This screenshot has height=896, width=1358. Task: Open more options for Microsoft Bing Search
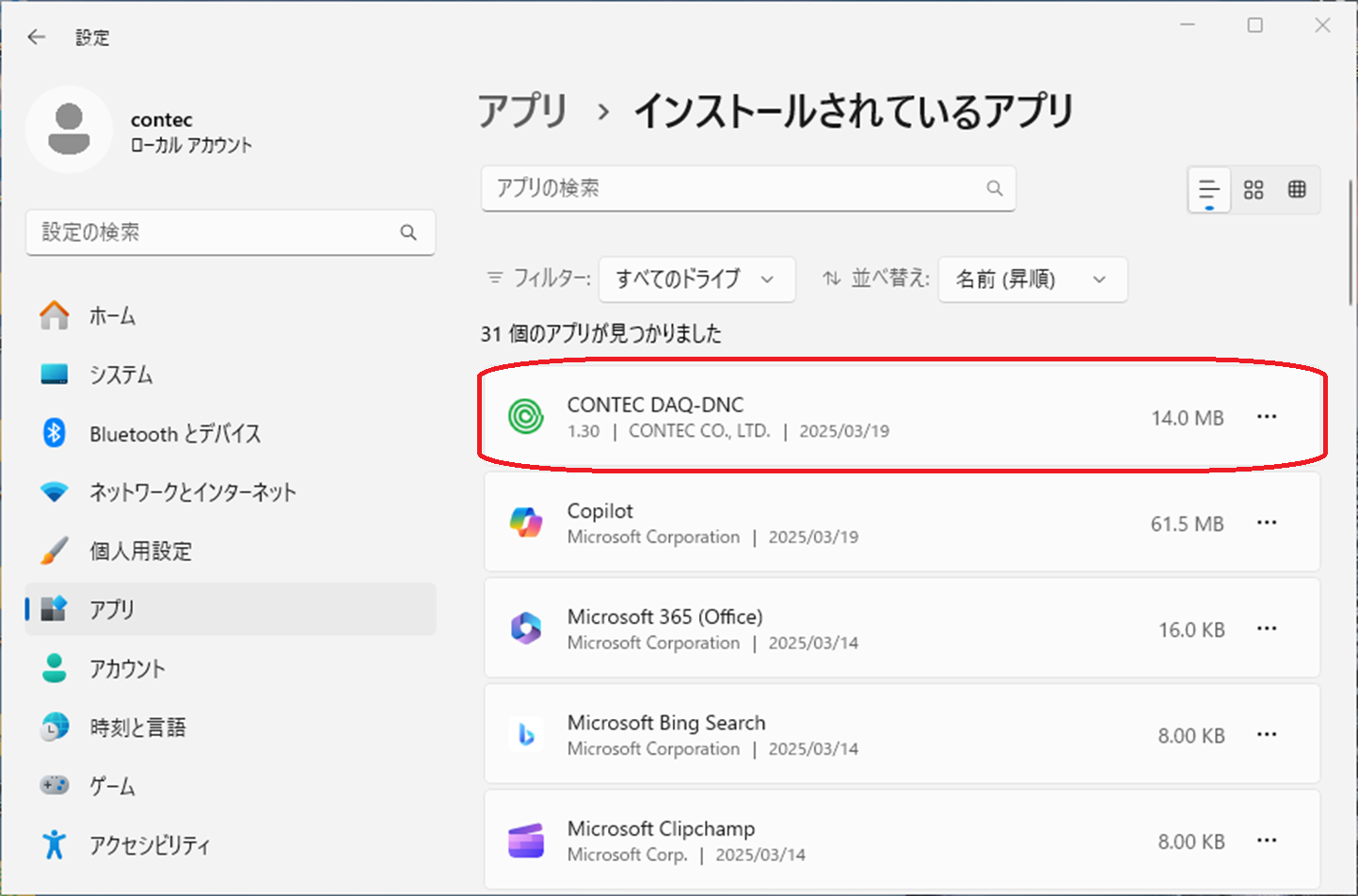1267,734
